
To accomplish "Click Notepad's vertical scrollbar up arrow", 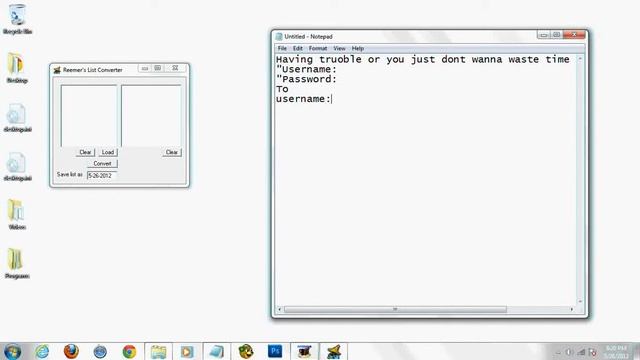I will pyautogui.click(x=580, y=59).
